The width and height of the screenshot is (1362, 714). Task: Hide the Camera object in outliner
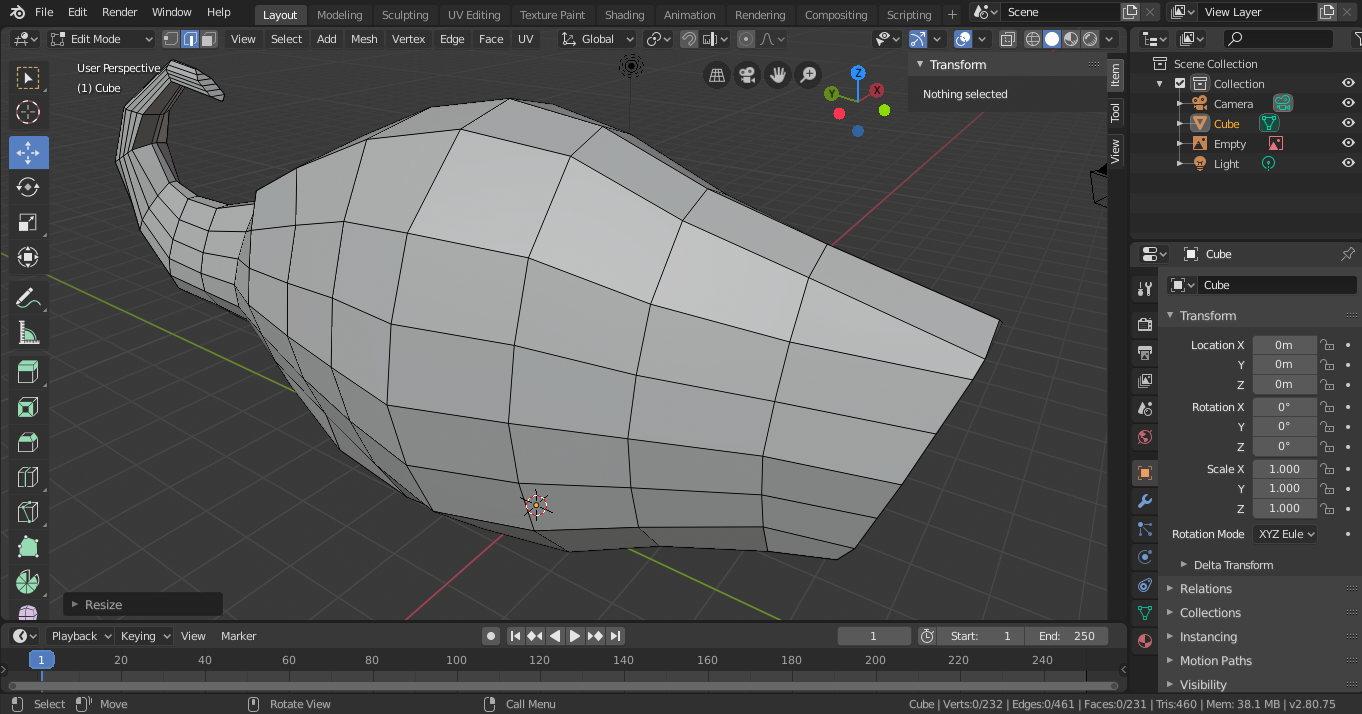pos(1348,104)
